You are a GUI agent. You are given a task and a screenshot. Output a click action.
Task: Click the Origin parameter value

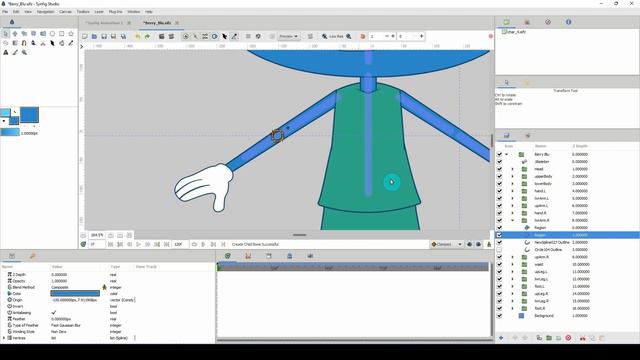tap(74, 300)
